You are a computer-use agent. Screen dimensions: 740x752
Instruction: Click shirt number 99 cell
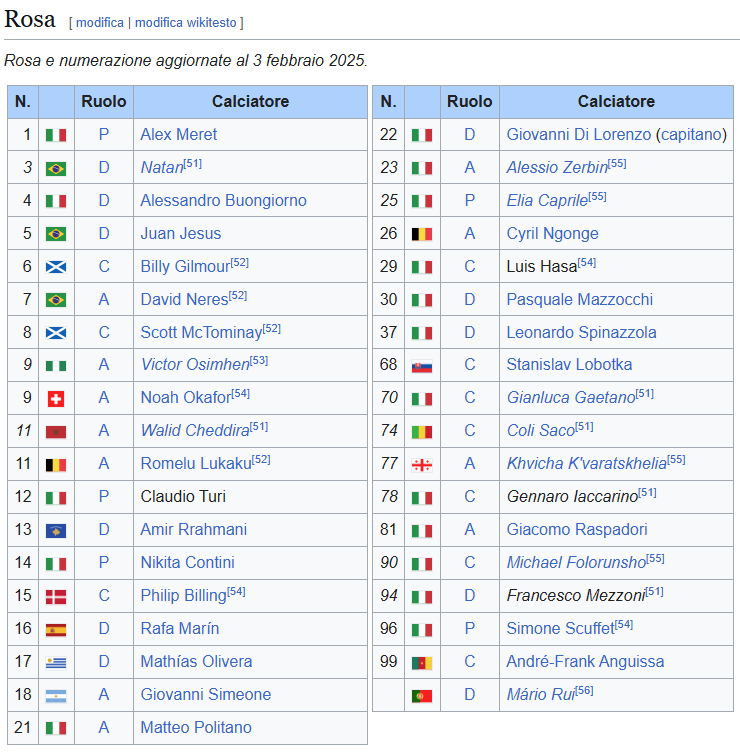[388, 662]
